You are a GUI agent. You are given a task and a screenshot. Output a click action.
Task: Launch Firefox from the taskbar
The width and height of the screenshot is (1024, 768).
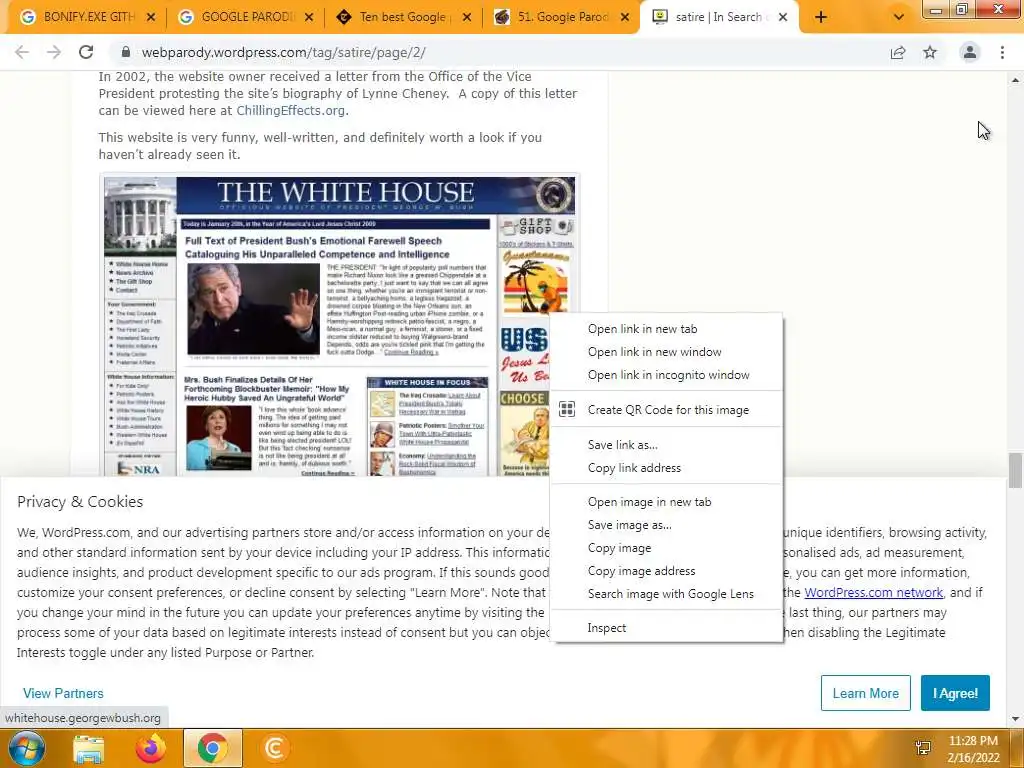(150, 748)
